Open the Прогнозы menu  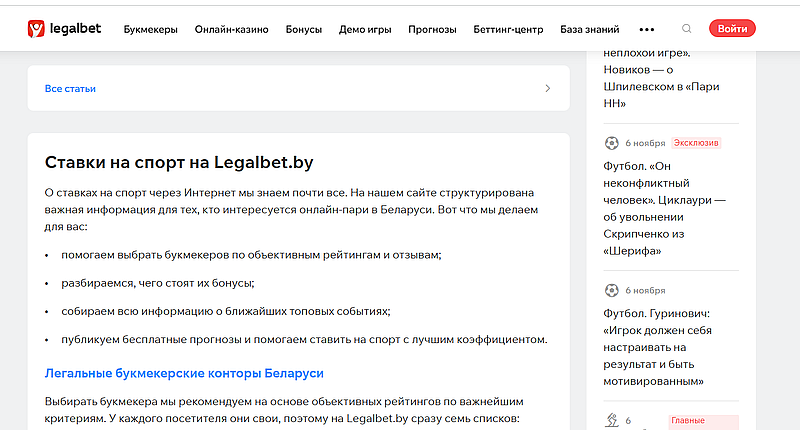(432, 30)
